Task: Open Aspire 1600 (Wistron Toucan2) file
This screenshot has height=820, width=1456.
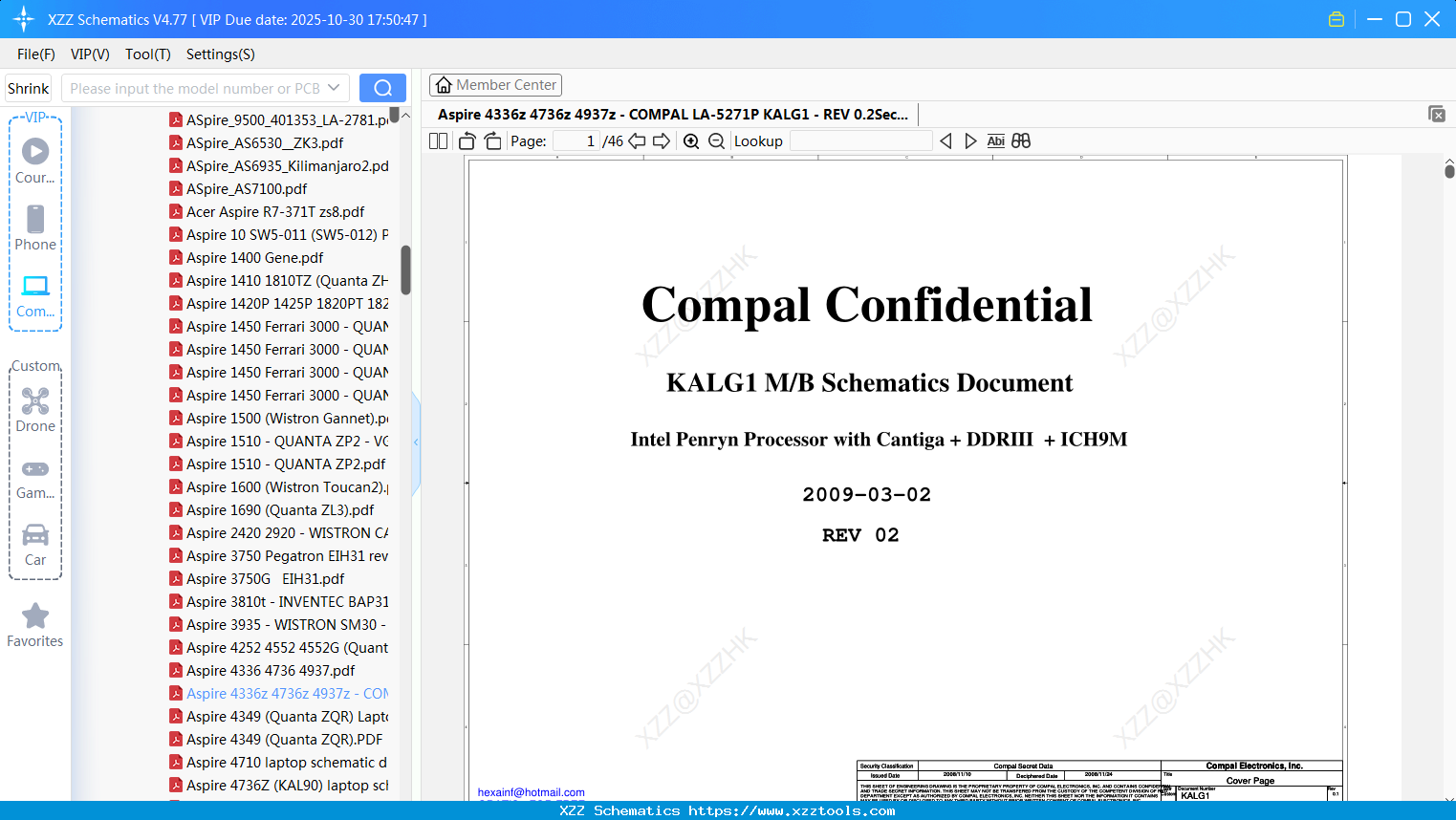Action: click(279, 487)
